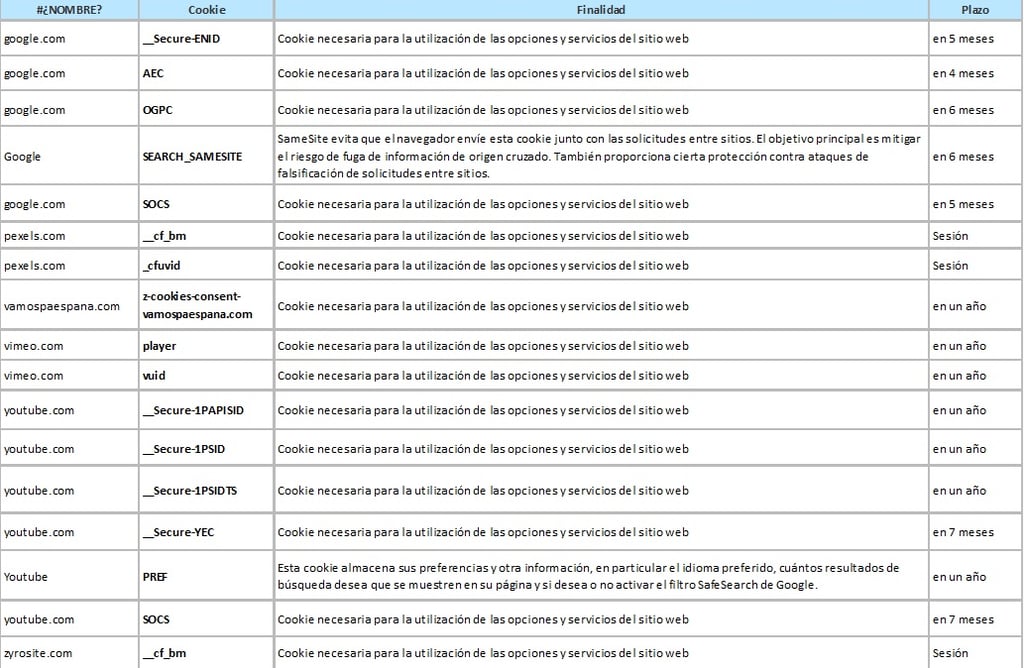This screenshot has width=1024, height=668.
Task: Click the Plazo column header
Action: coord(975,10)
